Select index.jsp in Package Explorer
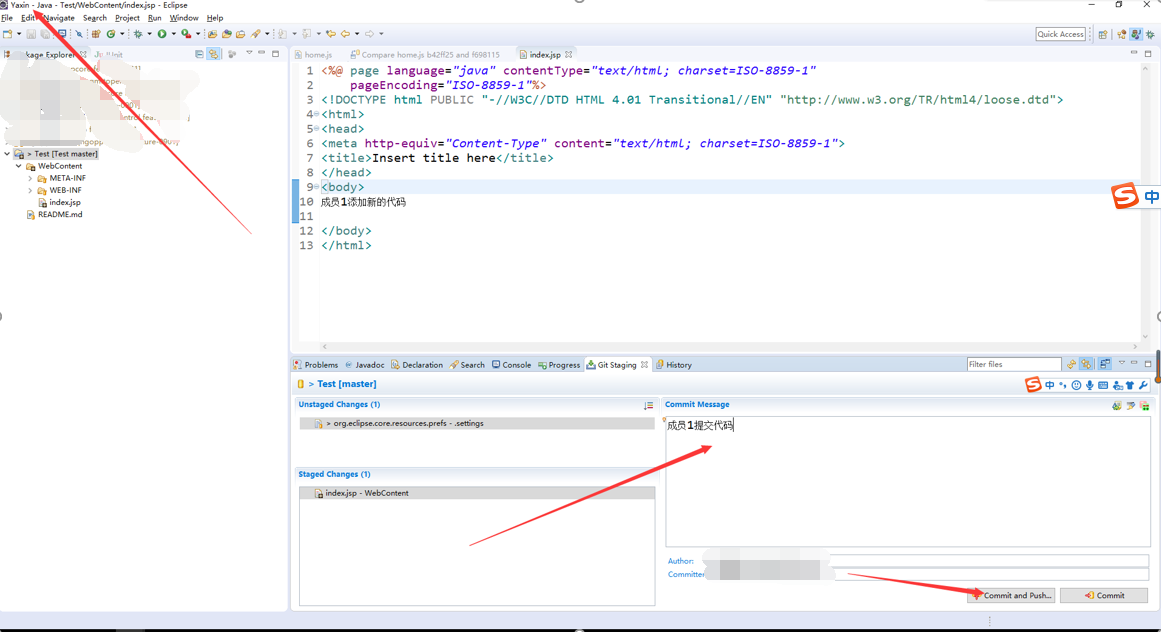The height and width of the screenshot is (632, 1161). click(59, 202)
